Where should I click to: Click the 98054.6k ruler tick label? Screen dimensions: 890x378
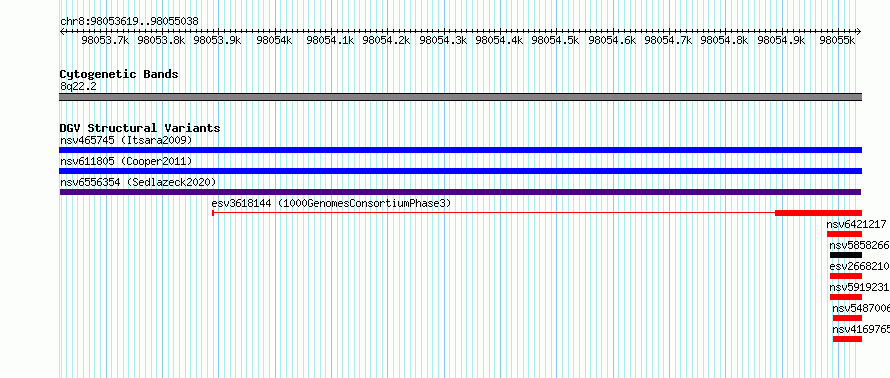click(x=612, y=40)
